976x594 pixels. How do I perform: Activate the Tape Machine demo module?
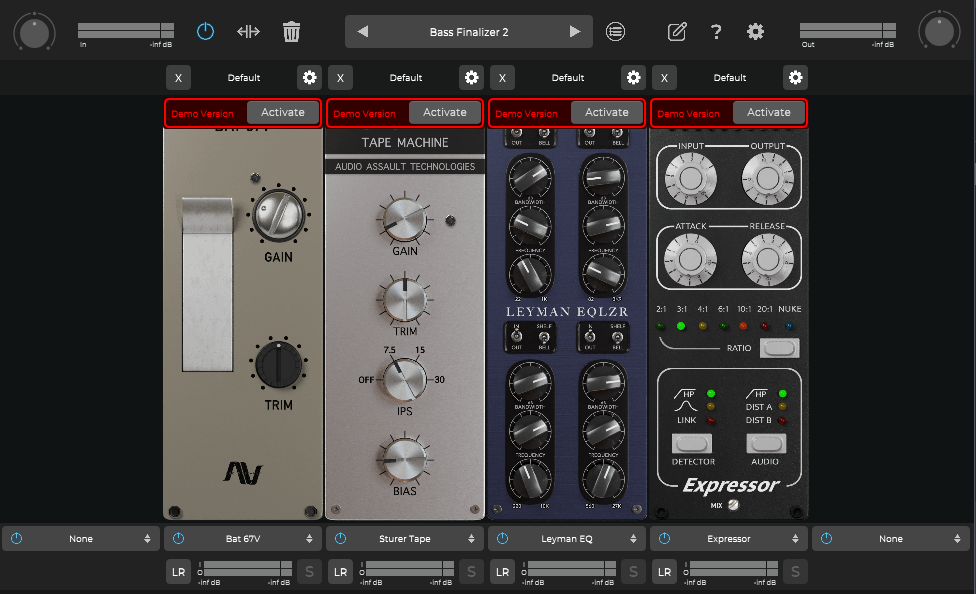(444, 113)
